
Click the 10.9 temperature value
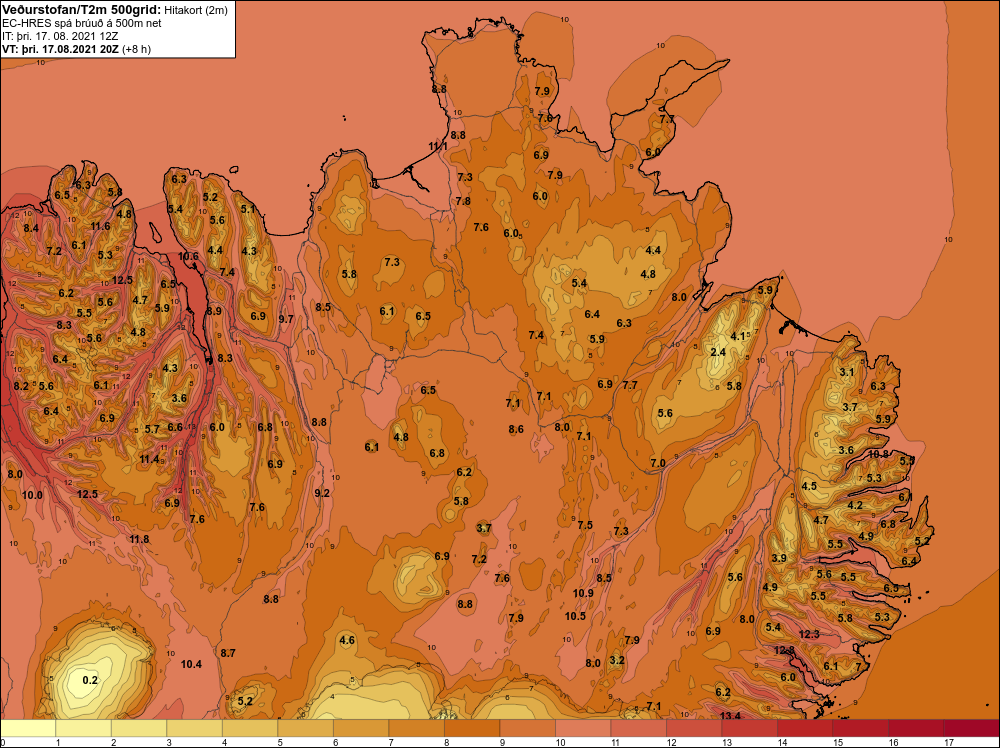(583, 593)
